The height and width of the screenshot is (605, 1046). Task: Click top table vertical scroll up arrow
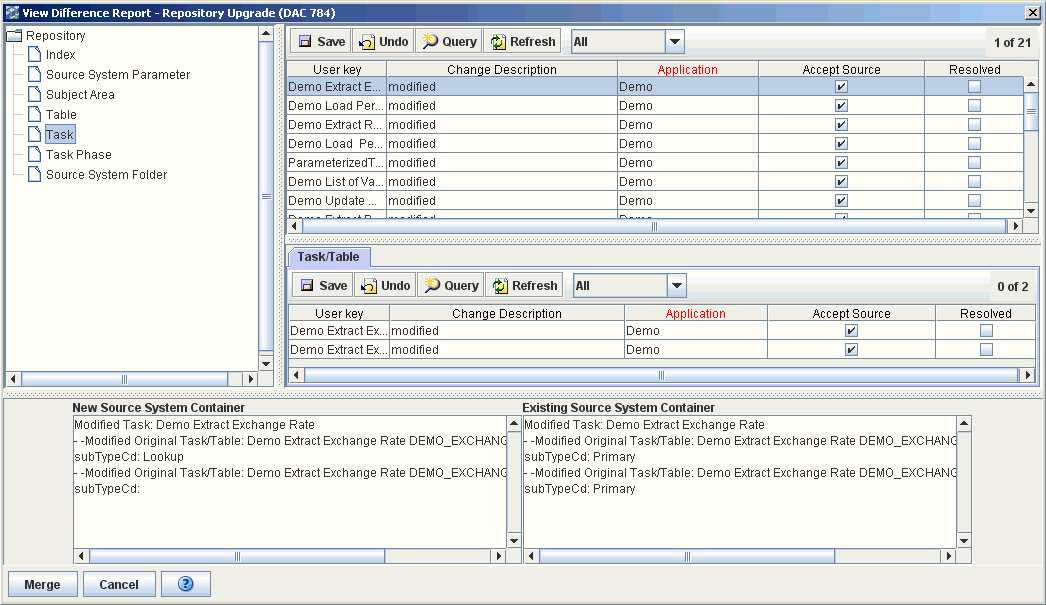coord(1031,85)
